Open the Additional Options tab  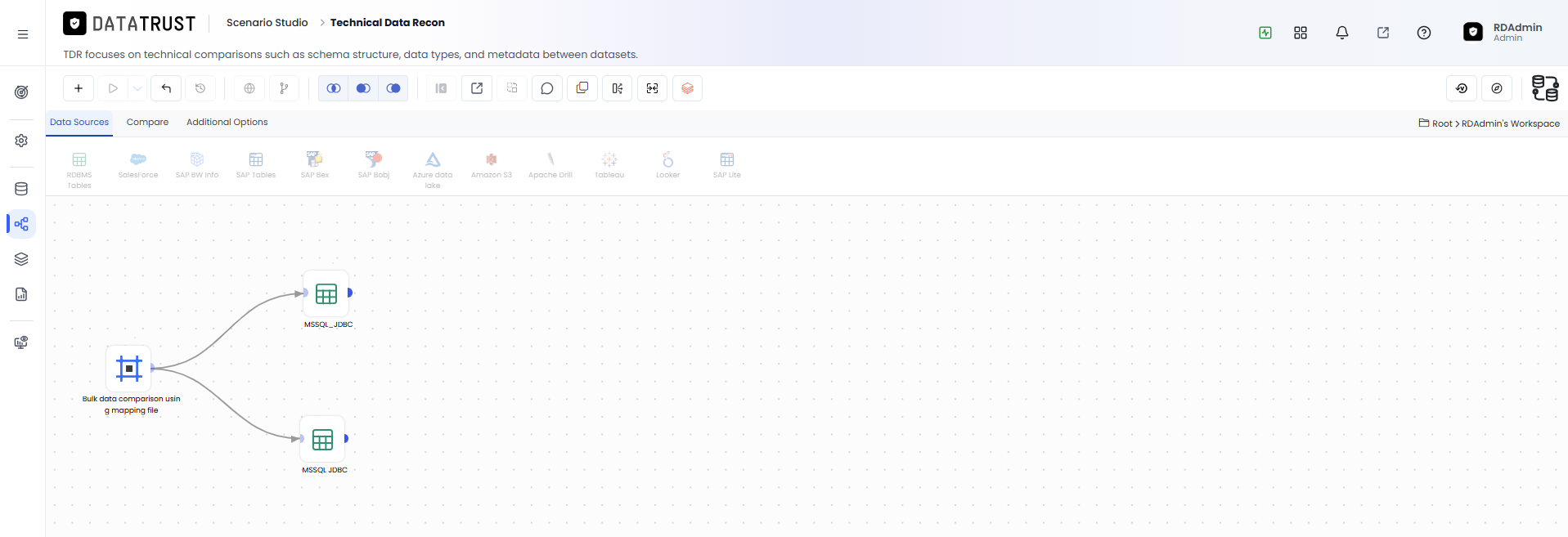227,122
